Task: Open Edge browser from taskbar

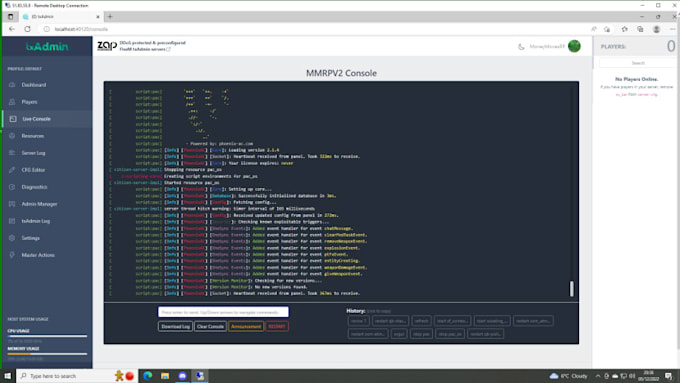Action: [x=147, y=376]
